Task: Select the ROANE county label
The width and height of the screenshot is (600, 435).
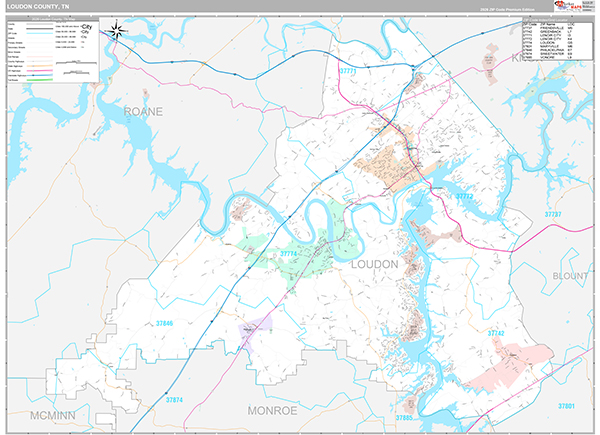Action: pos(142,110)
